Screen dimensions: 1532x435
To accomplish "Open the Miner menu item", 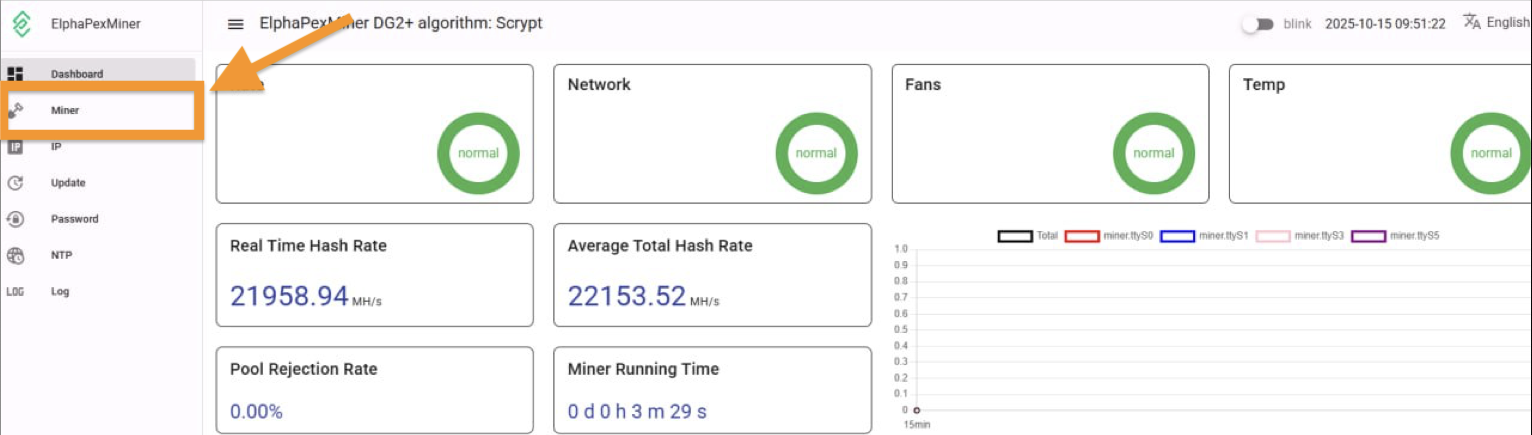I will click(65, 111).
